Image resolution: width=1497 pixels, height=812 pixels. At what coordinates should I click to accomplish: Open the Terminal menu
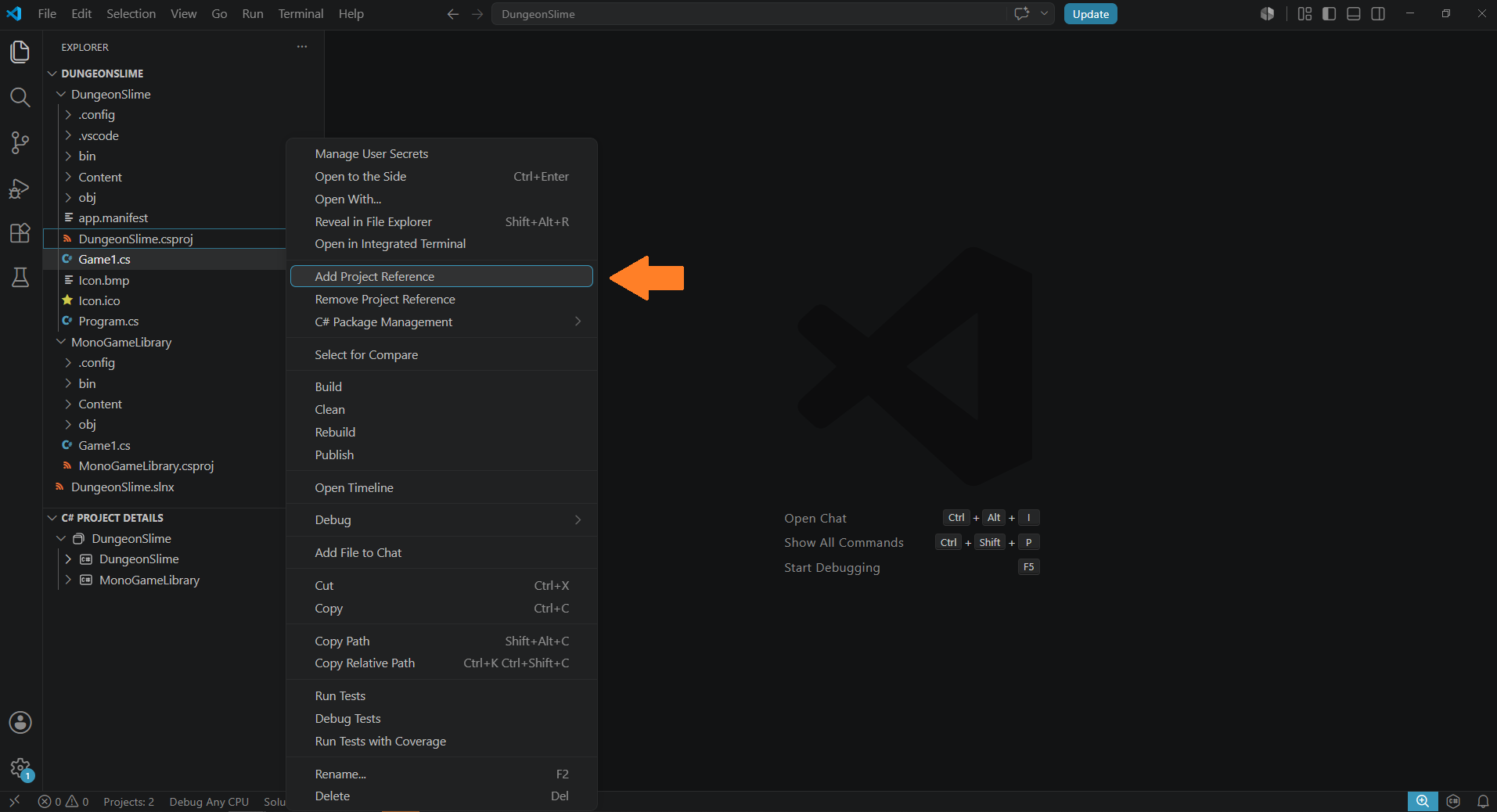pos(300,14)
